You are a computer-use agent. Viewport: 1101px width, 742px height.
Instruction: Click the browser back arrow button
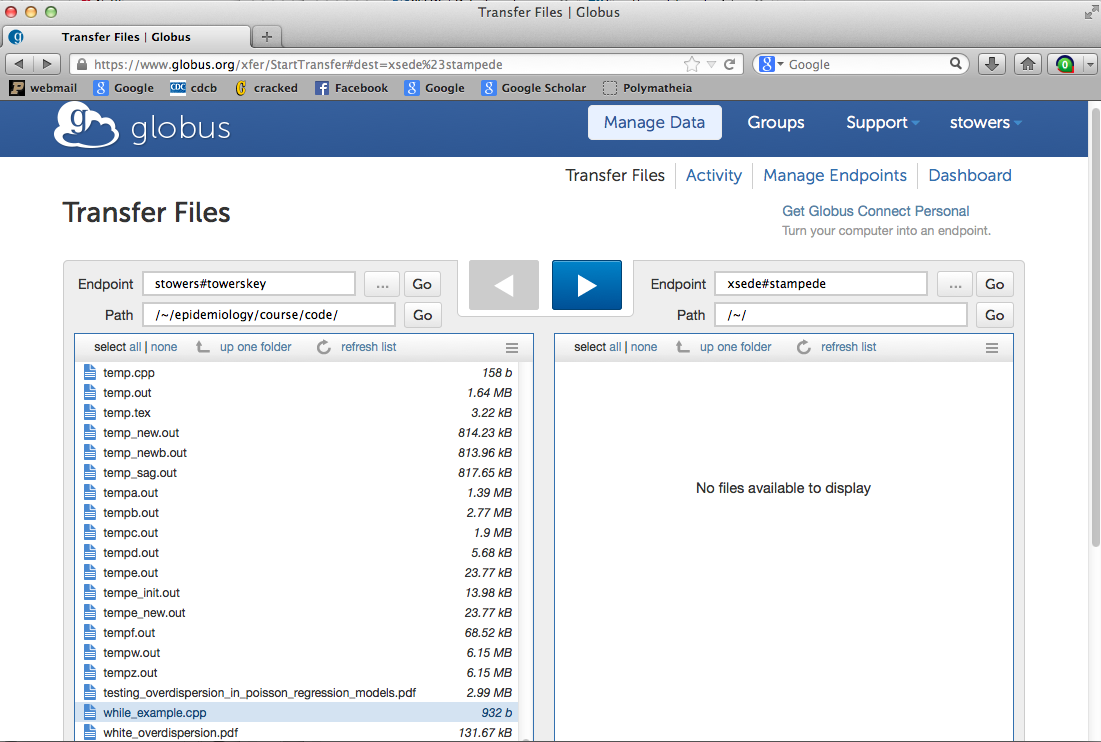point(19,64)
